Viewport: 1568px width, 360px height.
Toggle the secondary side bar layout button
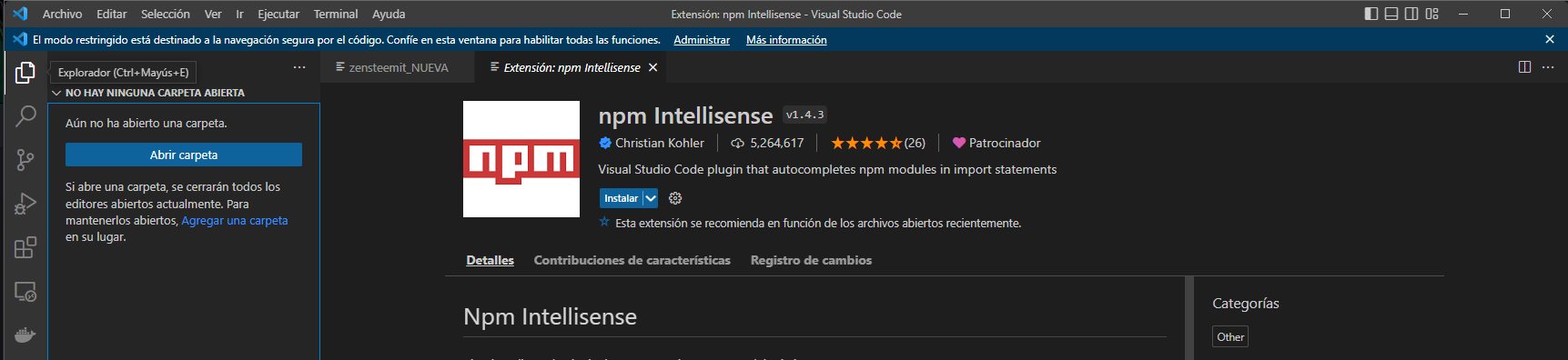1411,14
